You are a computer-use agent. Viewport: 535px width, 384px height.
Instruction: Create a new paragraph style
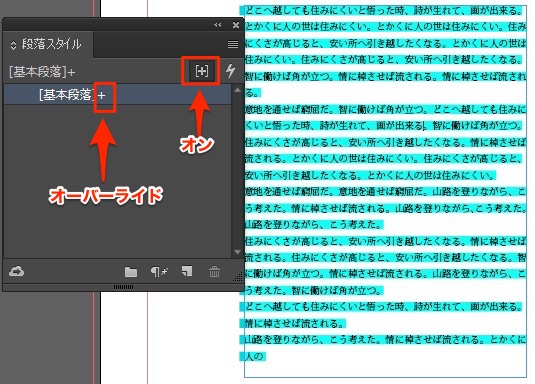point(187,271)
